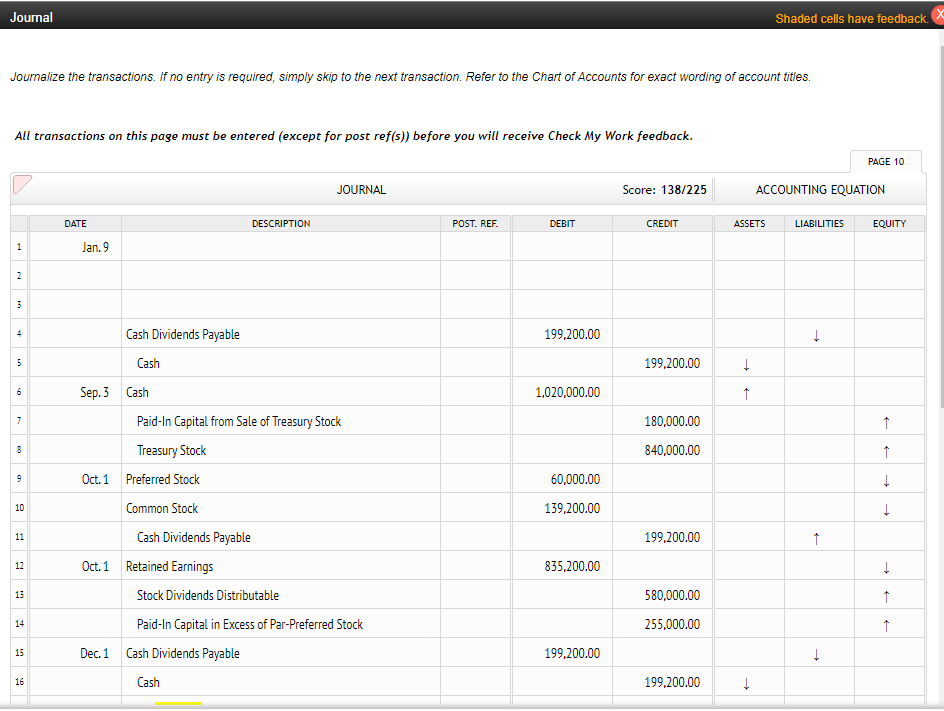Click the equity up arrow for Paid-In Capital from Treasury Stock

tap(885, 421)
